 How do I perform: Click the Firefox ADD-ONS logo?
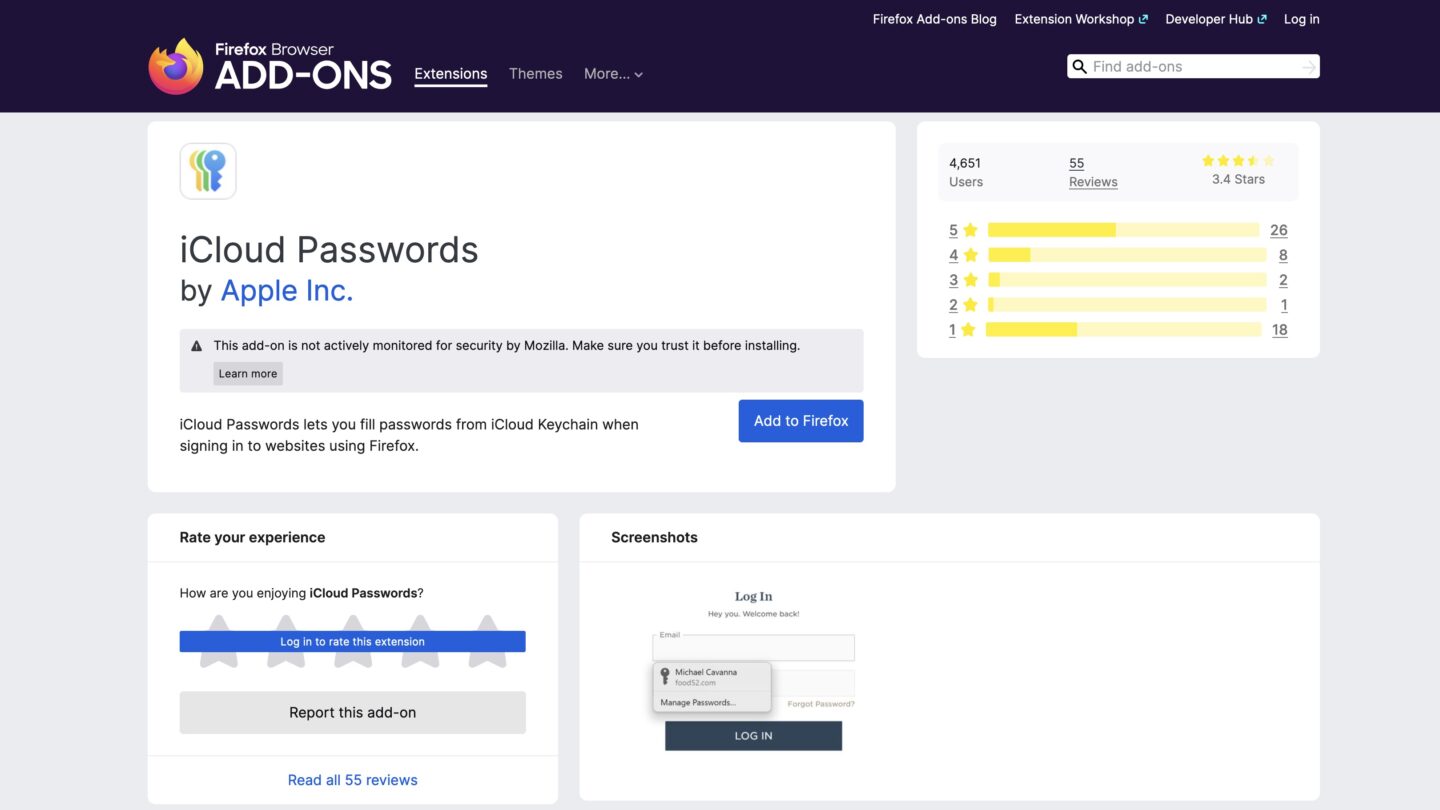click(270, 65)
